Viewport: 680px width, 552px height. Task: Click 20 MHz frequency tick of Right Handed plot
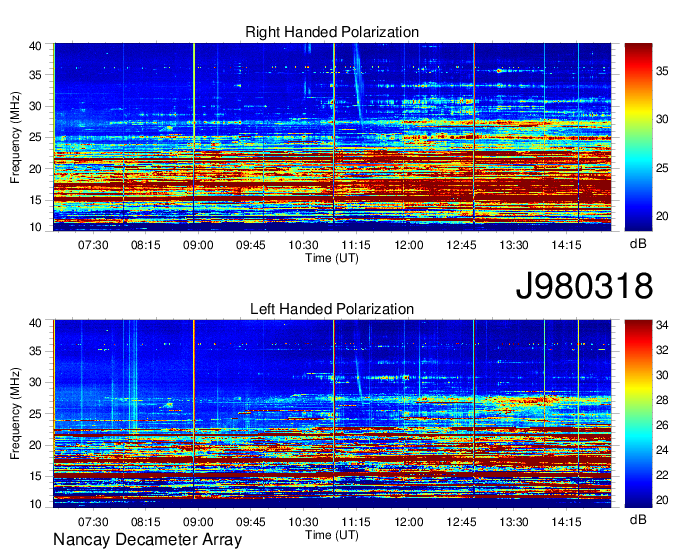[x=35, y=169]
